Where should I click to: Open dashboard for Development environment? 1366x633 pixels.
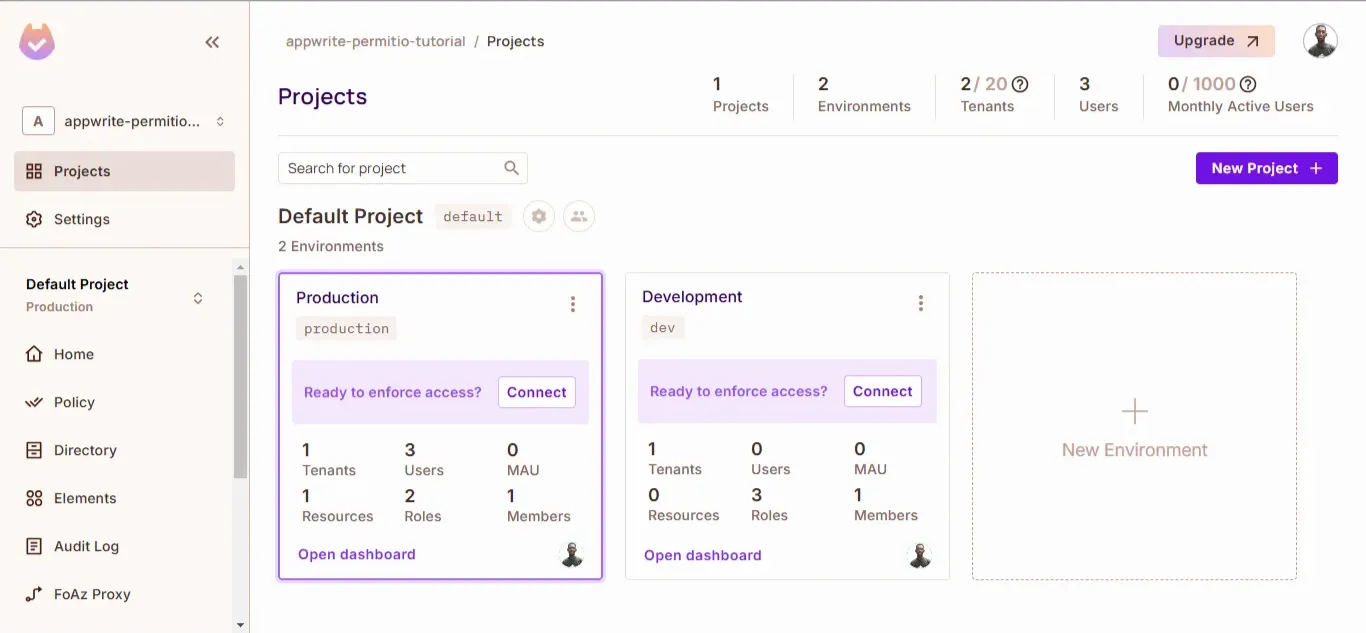tap(703, 555)
